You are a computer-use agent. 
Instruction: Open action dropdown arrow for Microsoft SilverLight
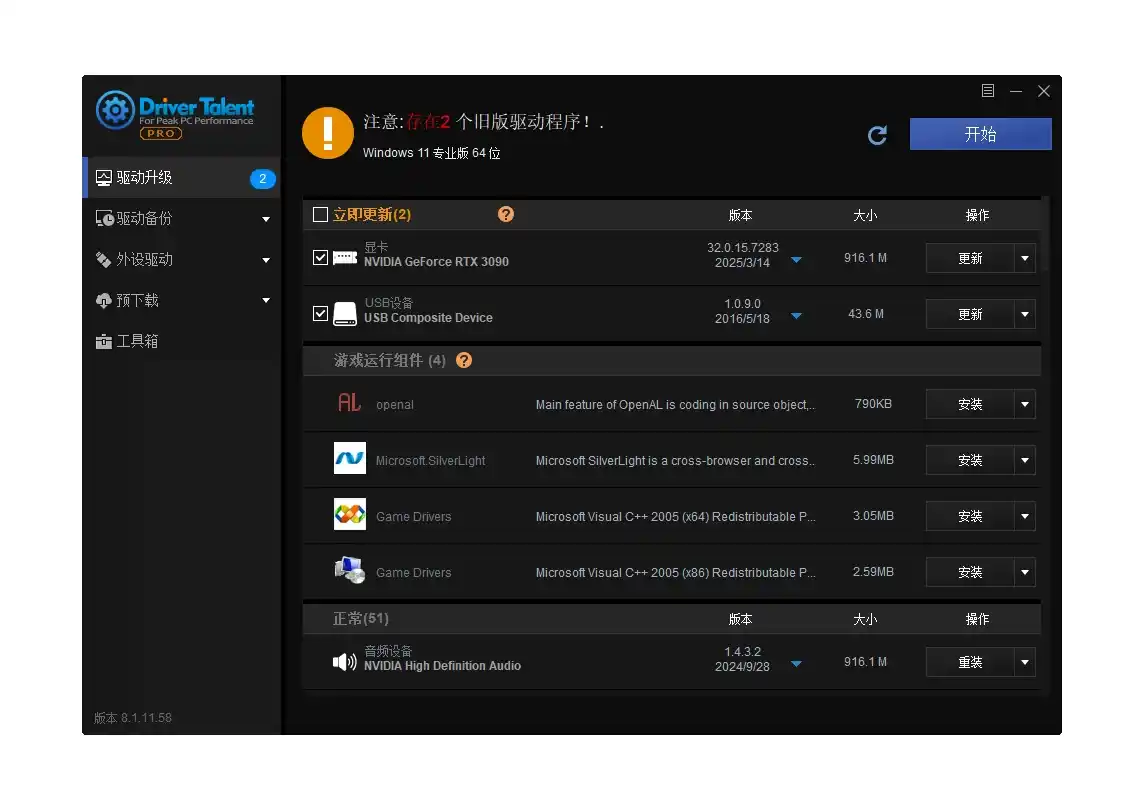[x=1025, y=460]
